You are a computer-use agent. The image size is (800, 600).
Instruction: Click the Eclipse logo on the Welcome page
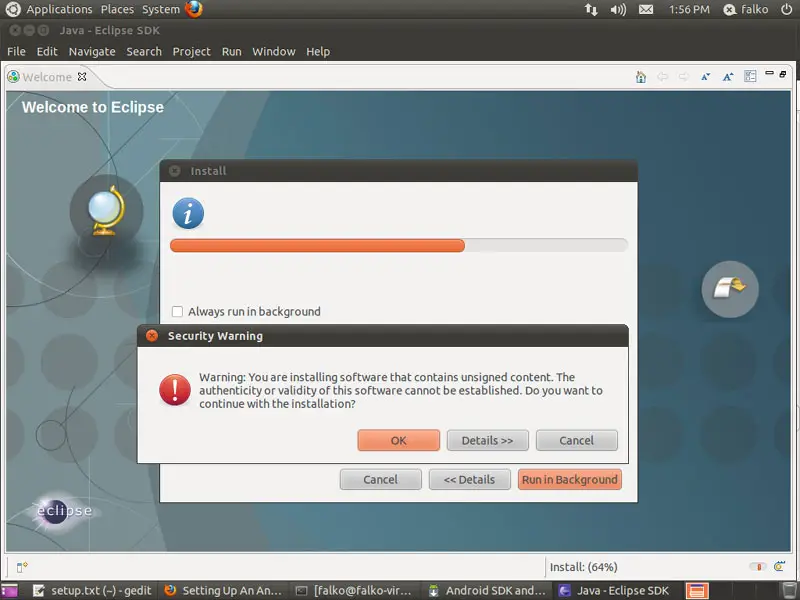[x=63, y=510]
